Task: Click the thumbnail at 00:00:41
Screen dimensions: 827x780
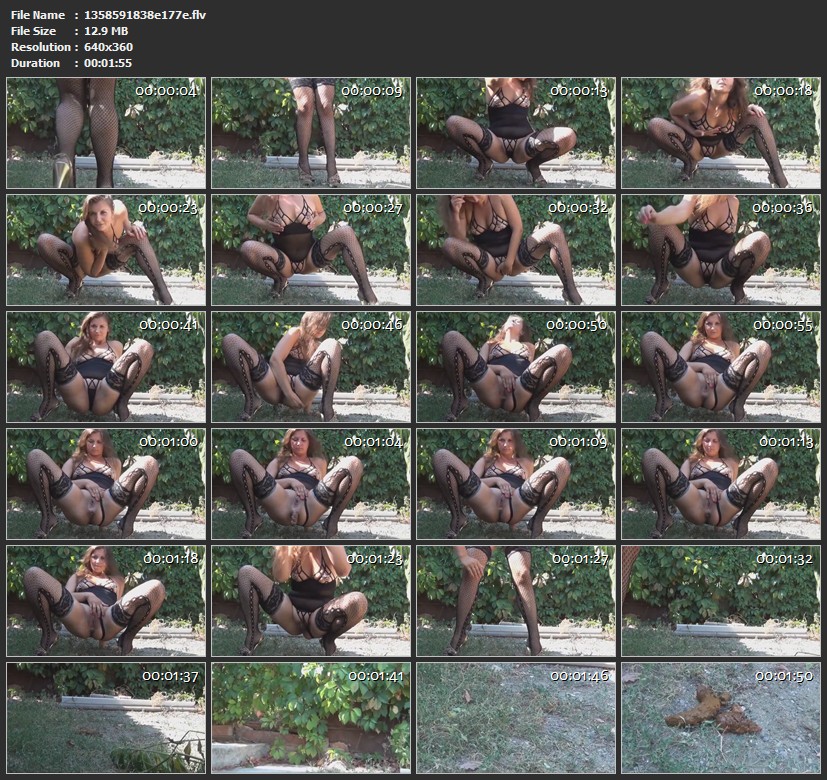Action: click(x=105, y=367)
